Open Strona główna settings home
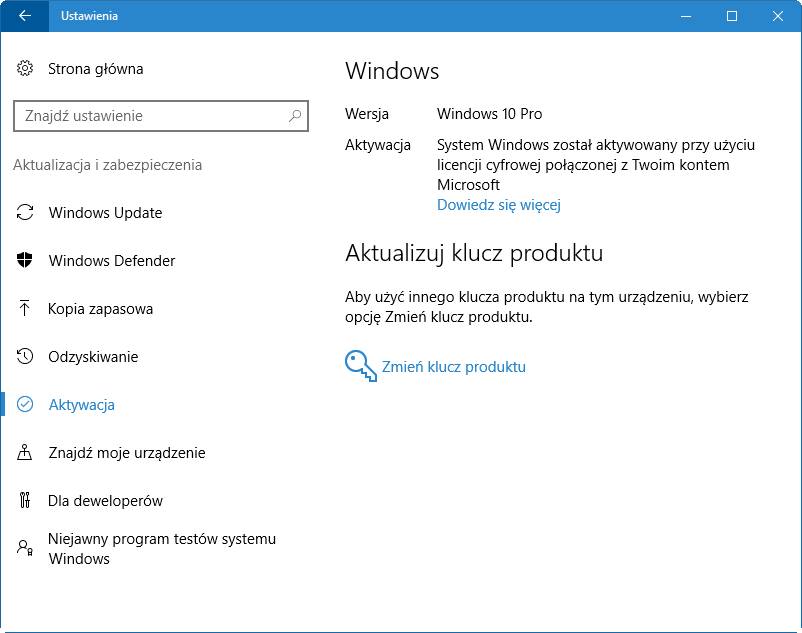Image resolution: width=802 pixels, height=633 pixels. [95, 69]
